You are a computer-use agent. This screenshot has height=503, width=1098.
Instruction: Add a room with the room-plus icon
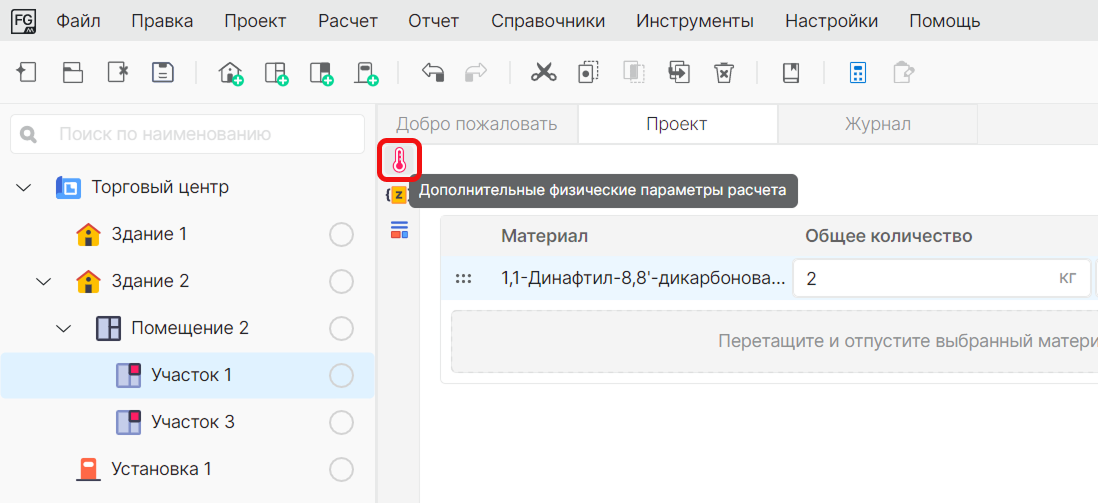tap(277, 73)
